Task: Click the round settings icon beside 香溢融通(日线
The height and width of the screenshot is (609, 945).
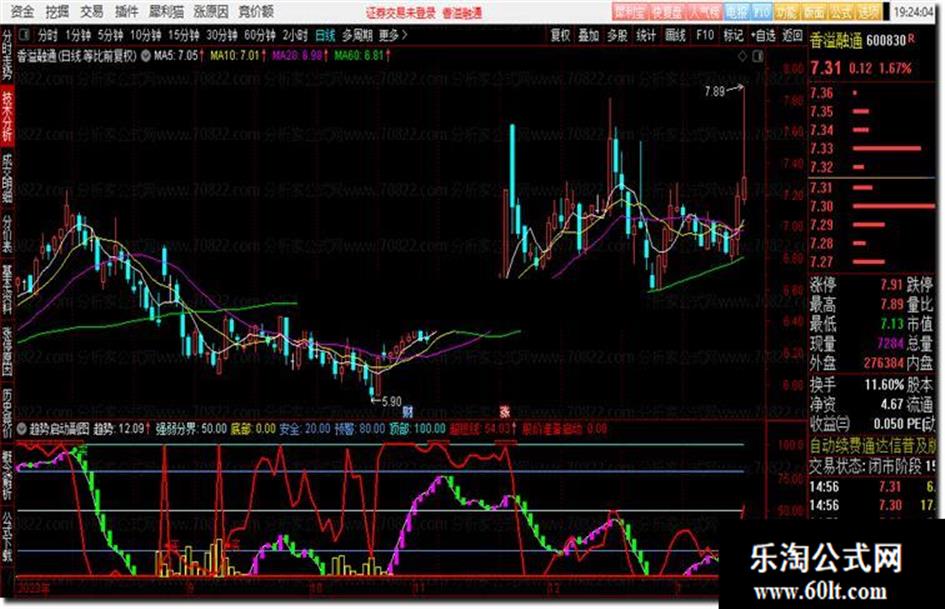Action: pos(146,56)
